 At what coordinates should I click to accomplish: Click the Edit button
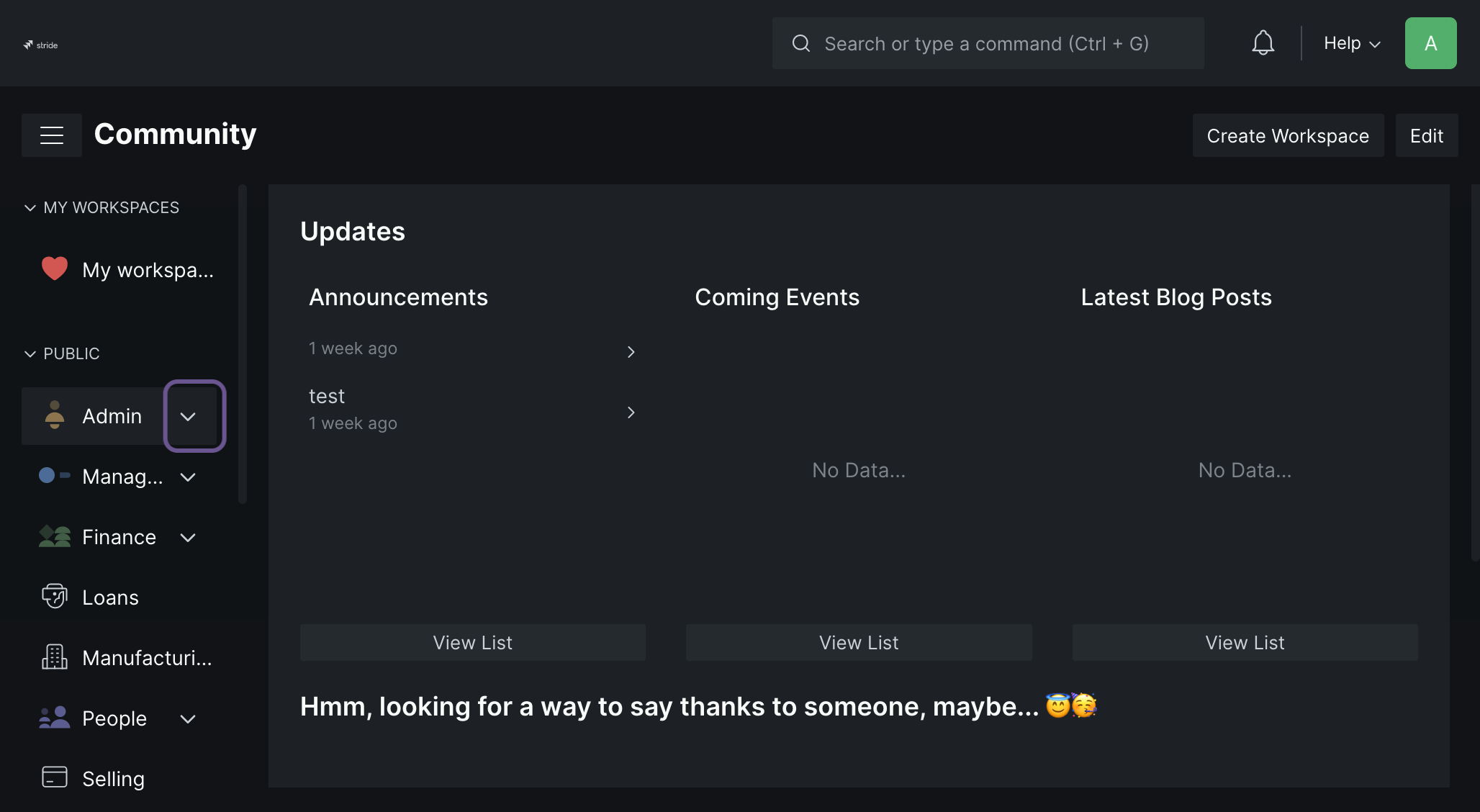pyautogui.click(x=1426, y=135)
